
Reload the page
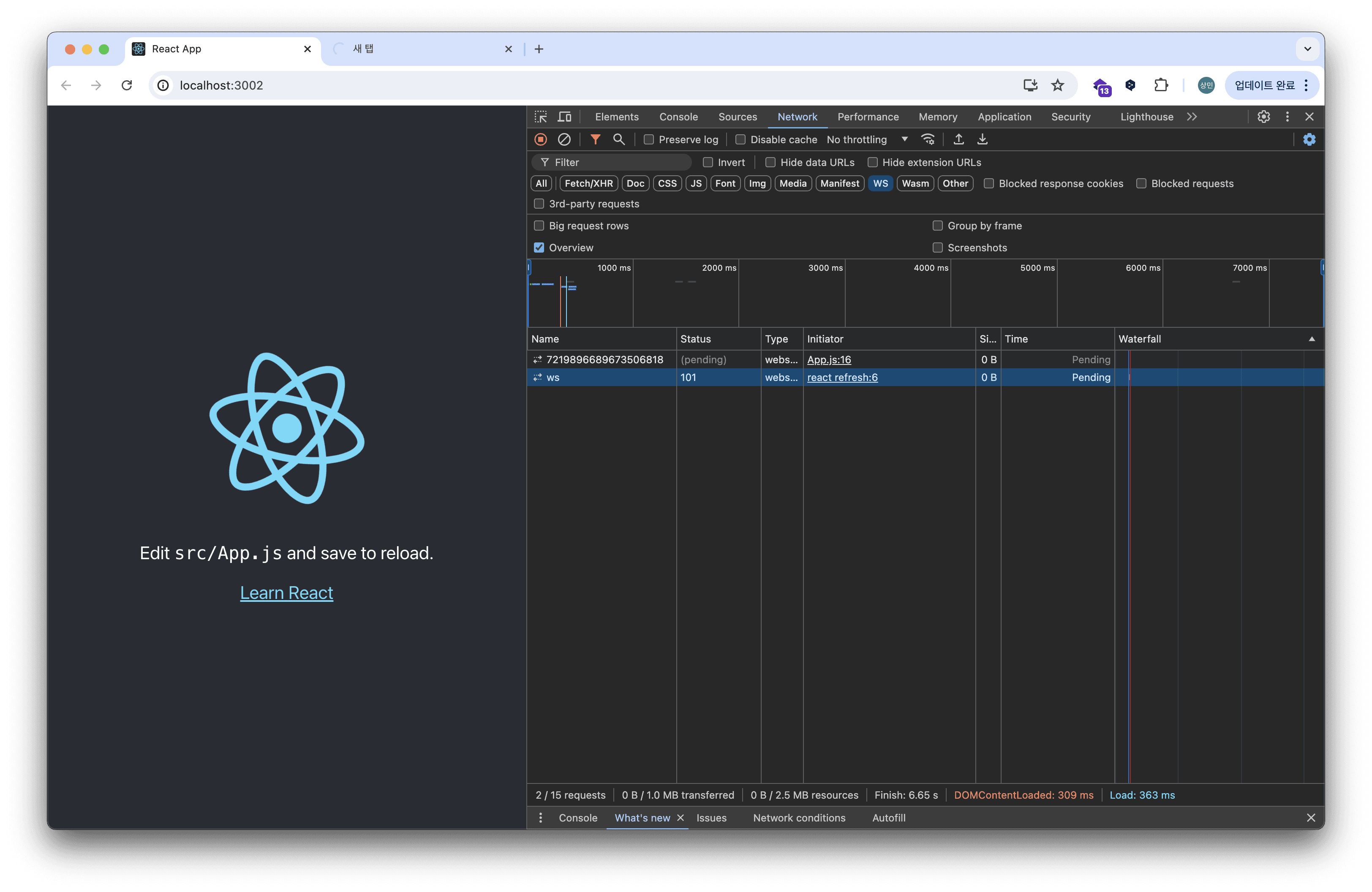click(x=127, y=85)
